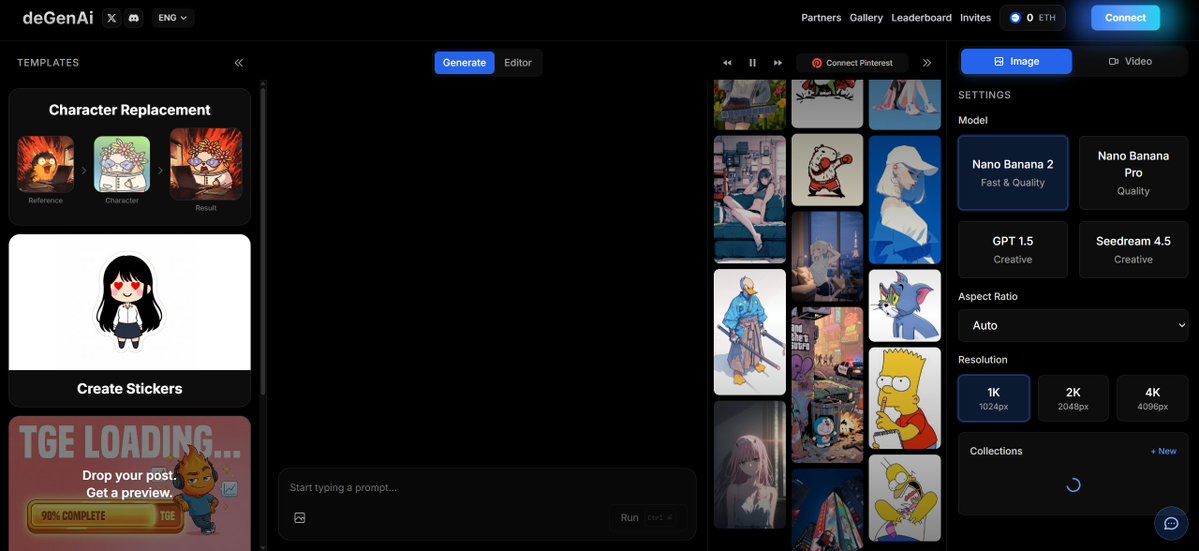Choose the GPT 1.5 model

pos(1012,250)
